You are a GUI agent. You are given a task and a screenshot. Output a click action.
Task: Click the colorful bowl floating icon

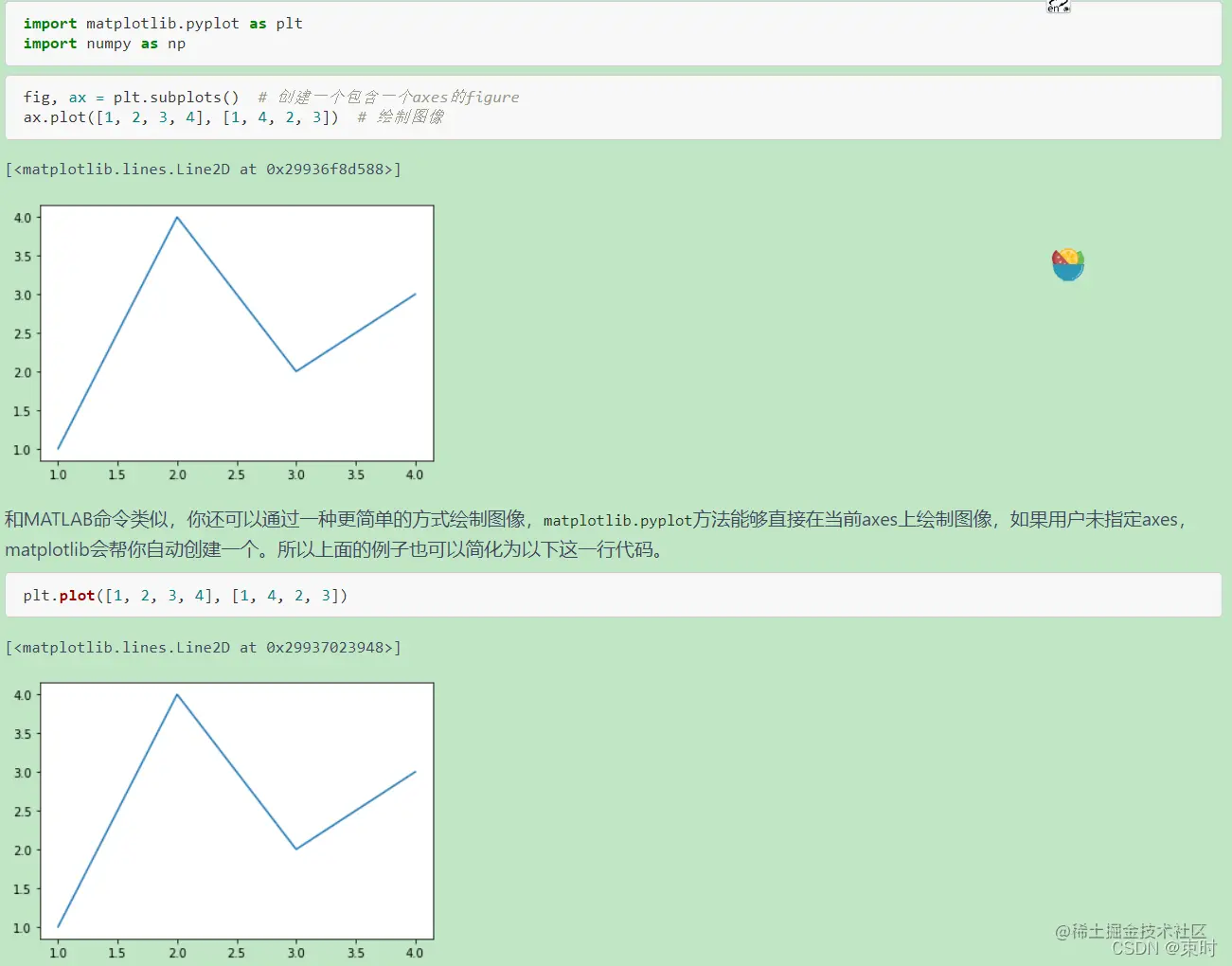click(x=1067, y=264)
